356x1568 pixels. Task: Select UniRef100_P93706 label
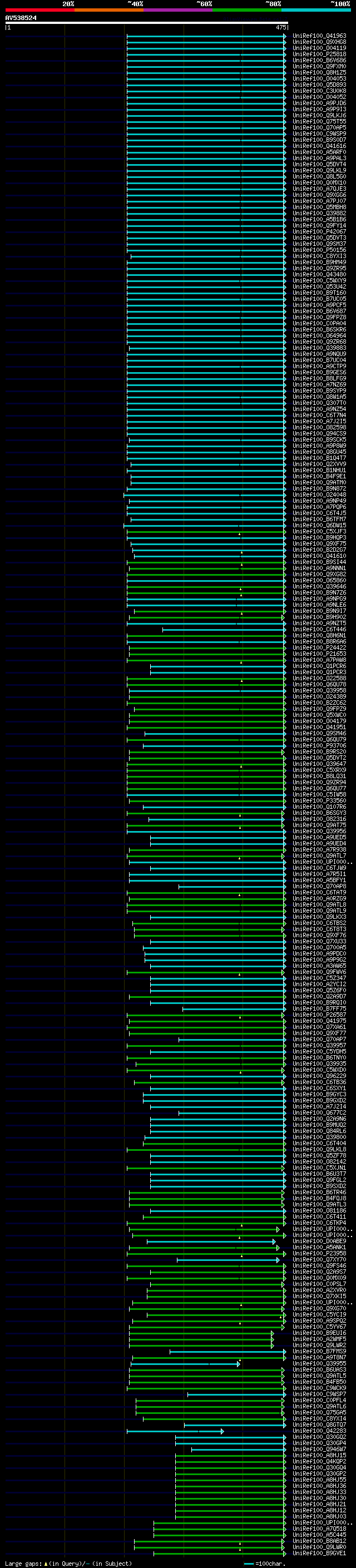tap(319, 746)
